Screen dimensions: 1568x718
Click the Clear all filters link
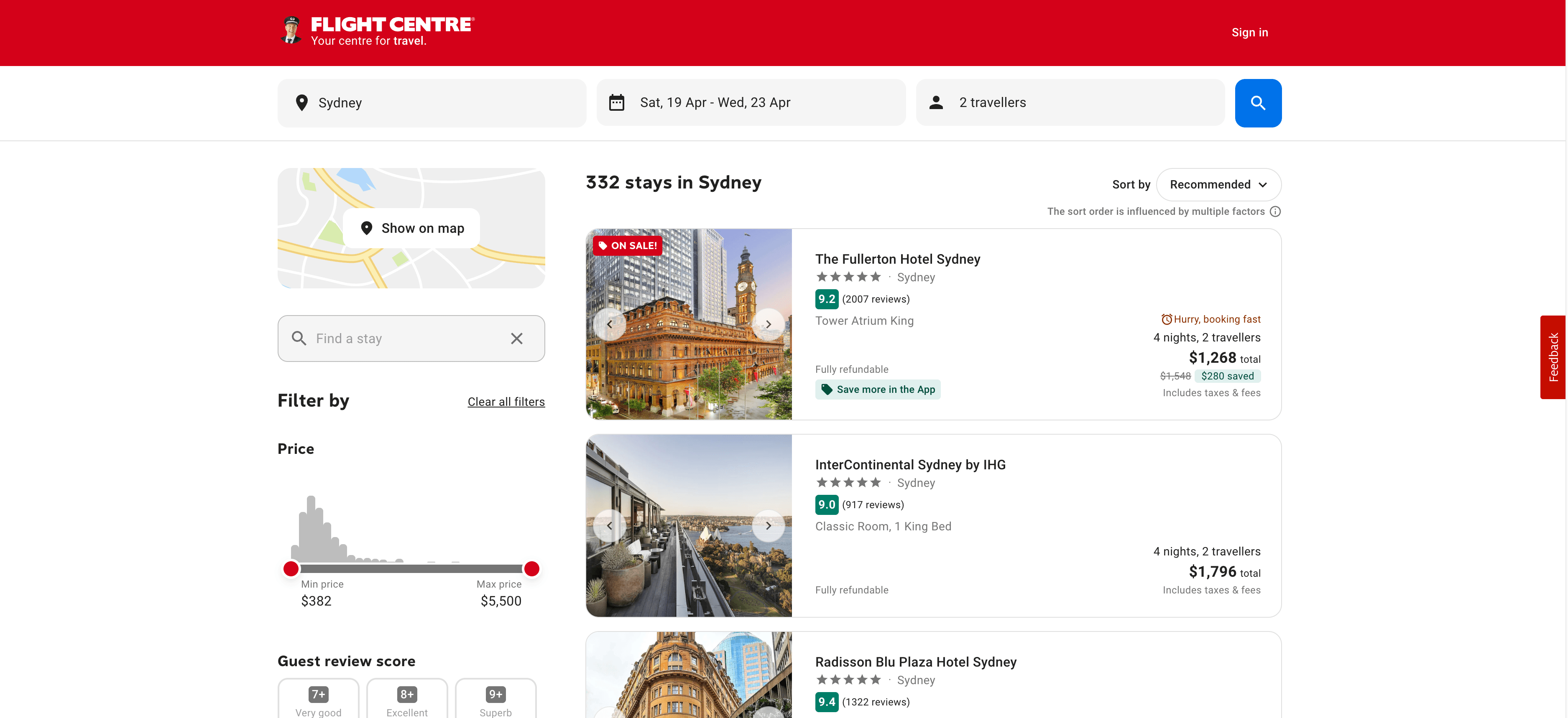coord(506,402)
